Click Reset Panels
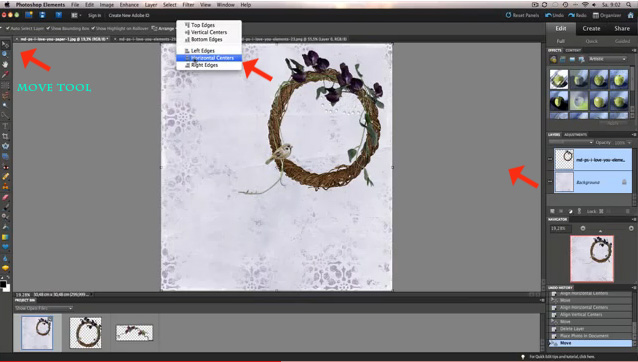638x362 pixels. 522,15
